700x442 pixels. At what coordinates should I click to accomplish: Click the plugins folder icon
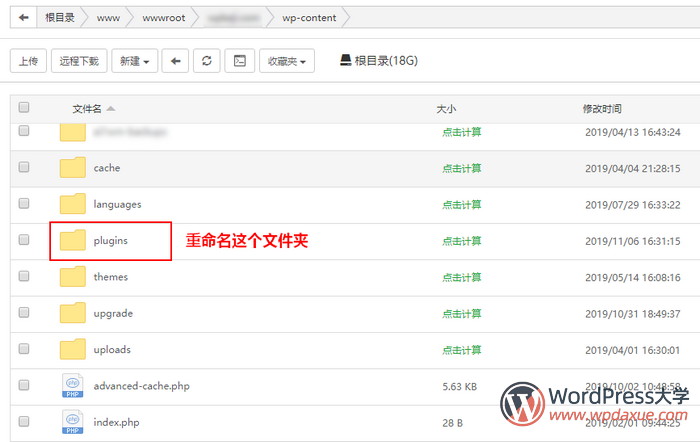73,240
